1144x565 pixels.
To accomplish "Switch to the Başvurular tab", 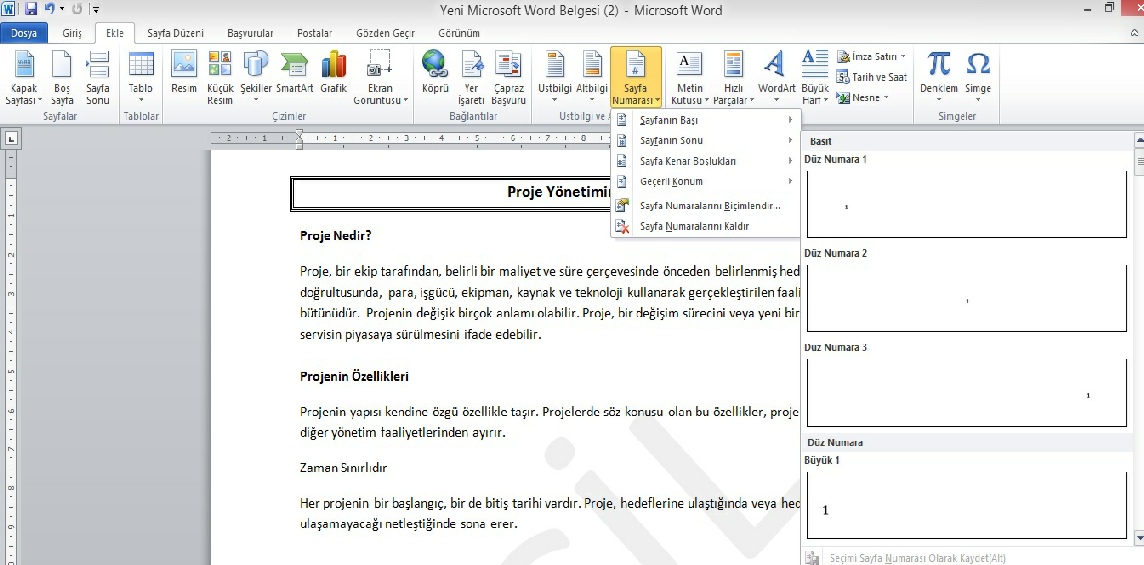I will (x=250, y=33).
